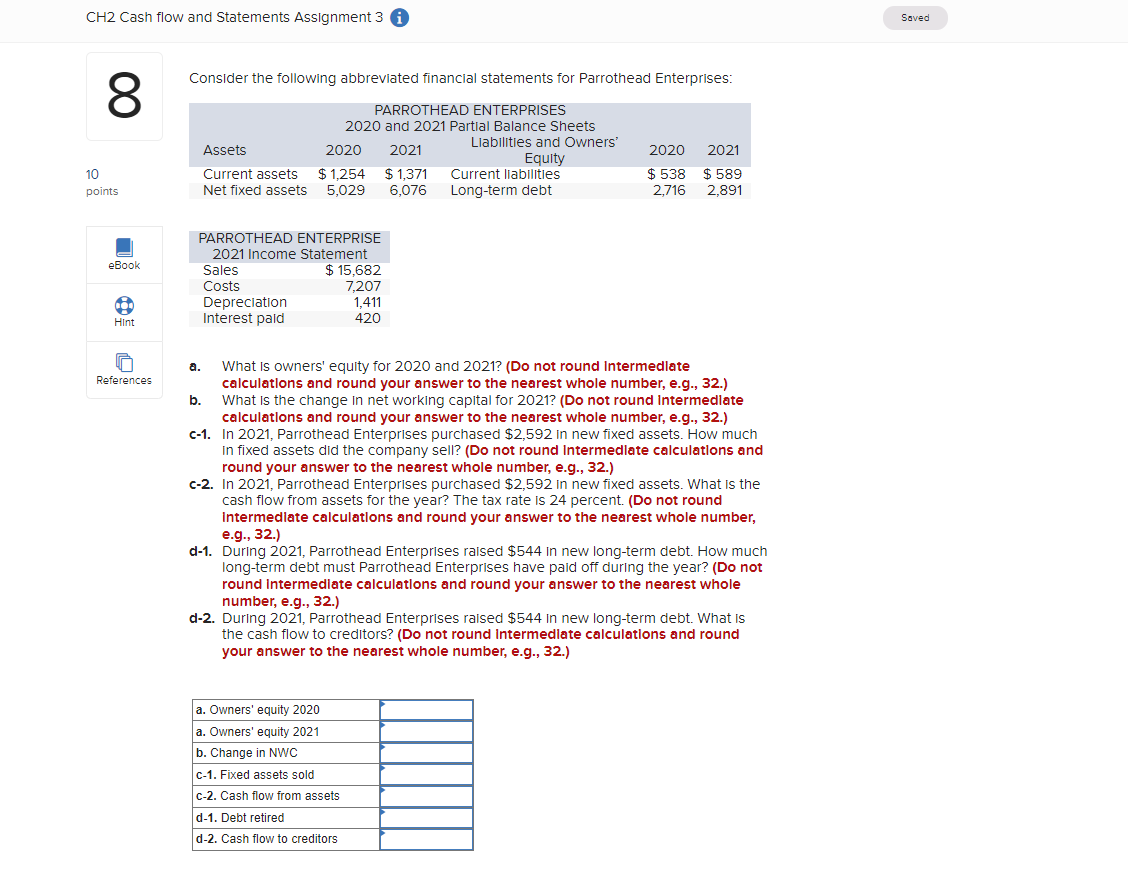The height and width of the screenshot is (872, 1128).
Task: Open the References icon
Action: coord(124,362)
